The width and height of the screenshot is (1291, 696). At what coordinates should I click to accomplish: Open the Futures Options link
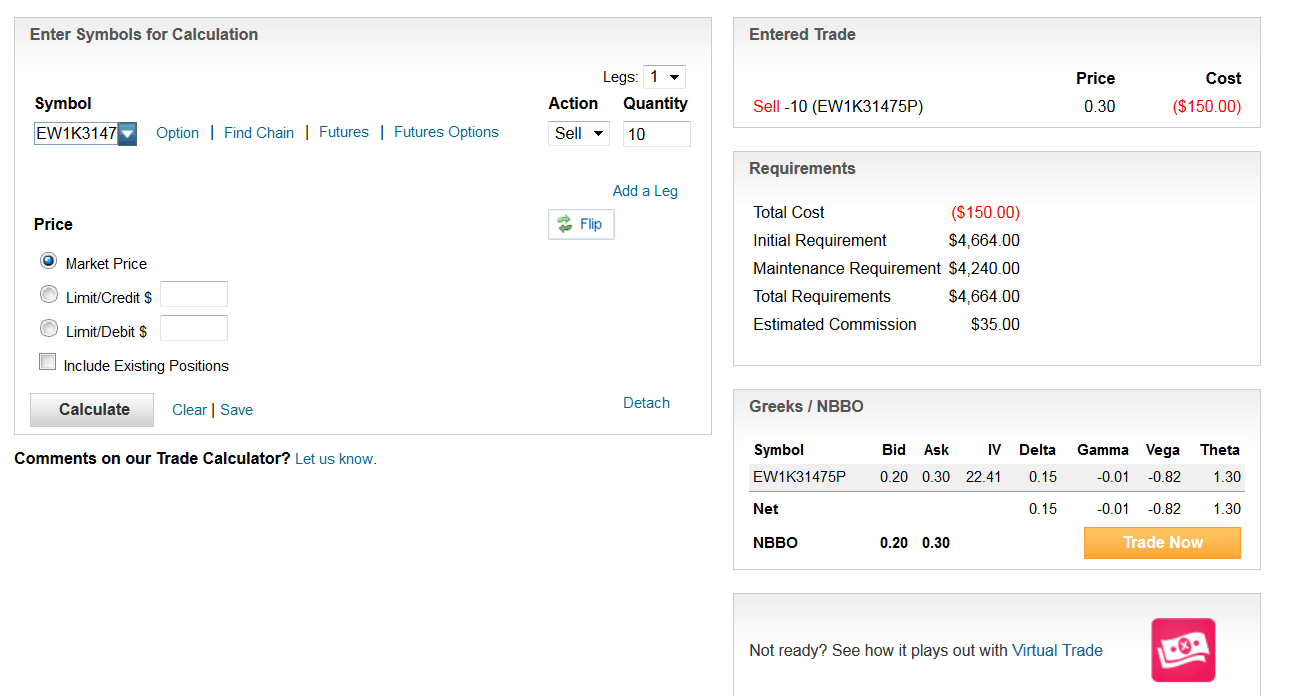[x=446, y=132]
